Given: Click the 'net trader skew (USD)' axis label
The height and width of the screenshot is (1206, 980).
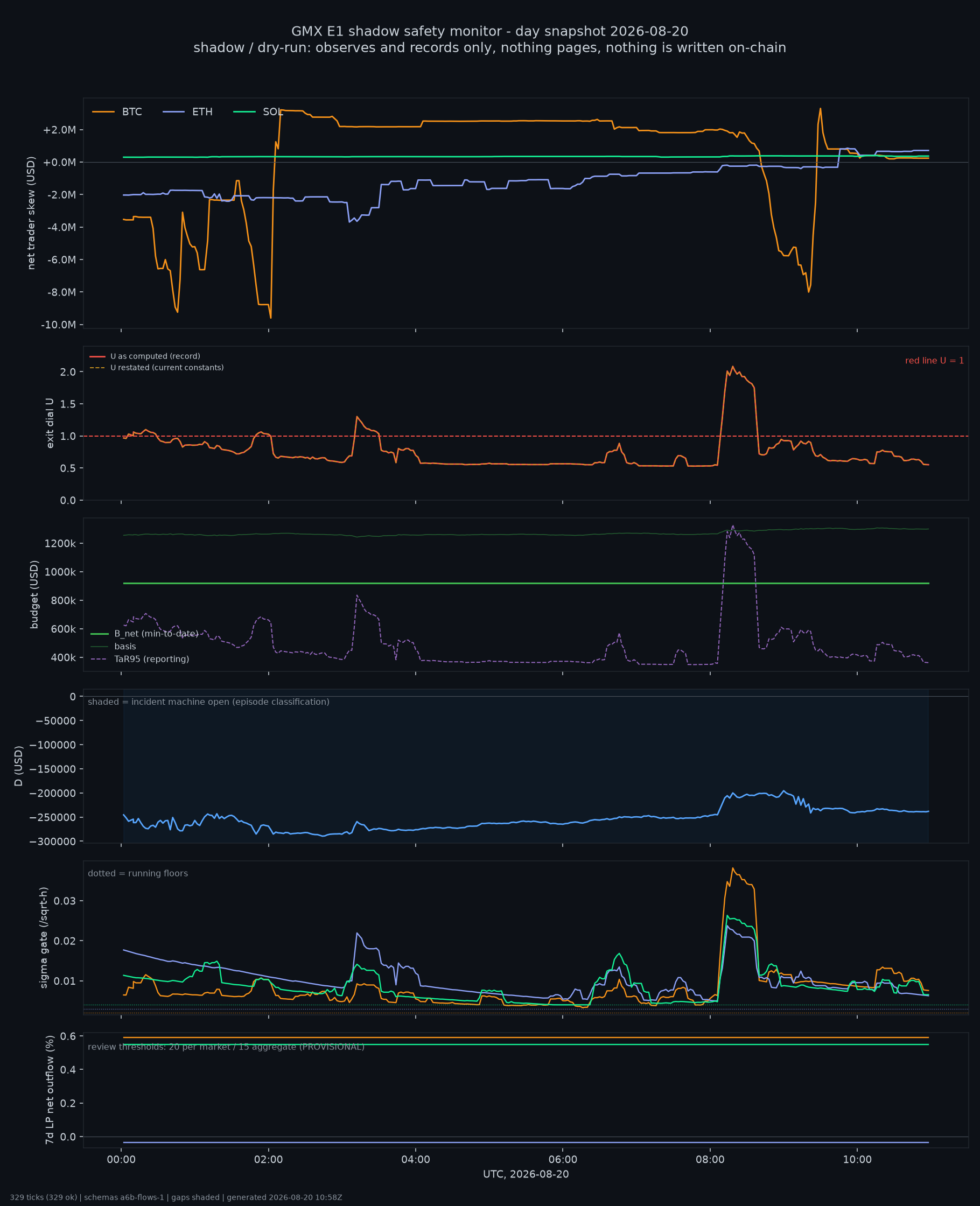Looking at the screenshot, I should coord(32,213).
